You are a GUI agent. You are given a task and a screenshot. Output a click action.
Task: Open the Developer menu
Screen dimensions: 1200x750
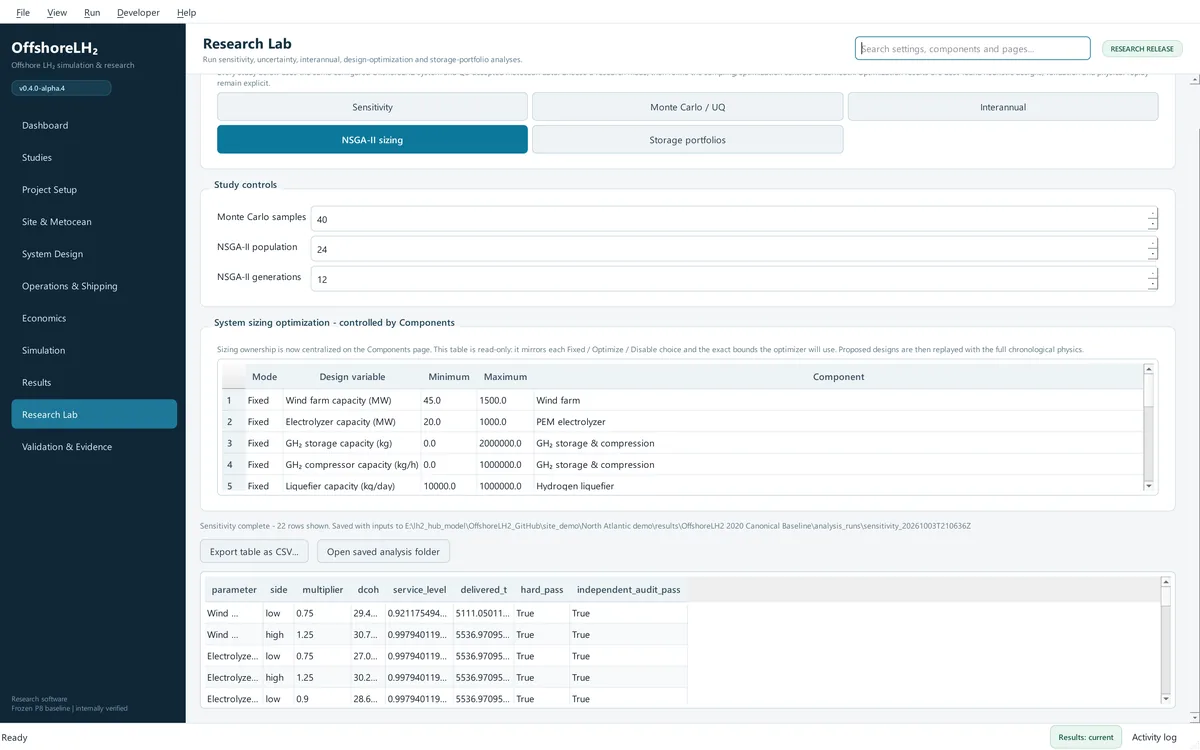coord(138,12)
